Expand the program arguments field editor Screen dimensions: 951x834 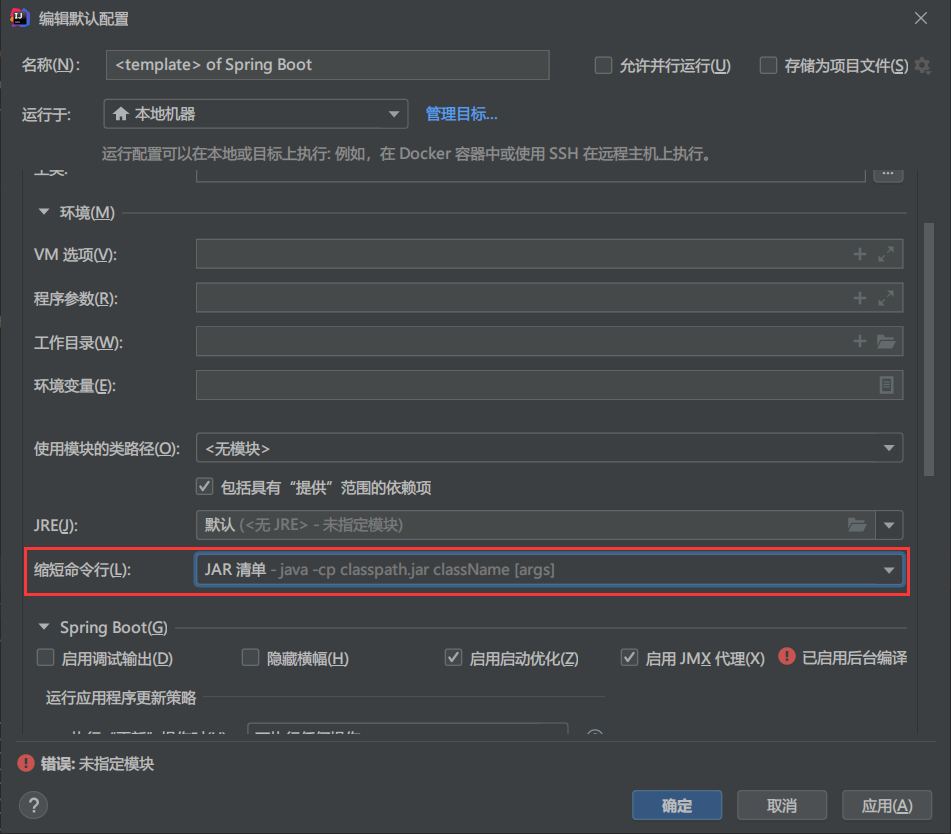(x=886, y=298)
